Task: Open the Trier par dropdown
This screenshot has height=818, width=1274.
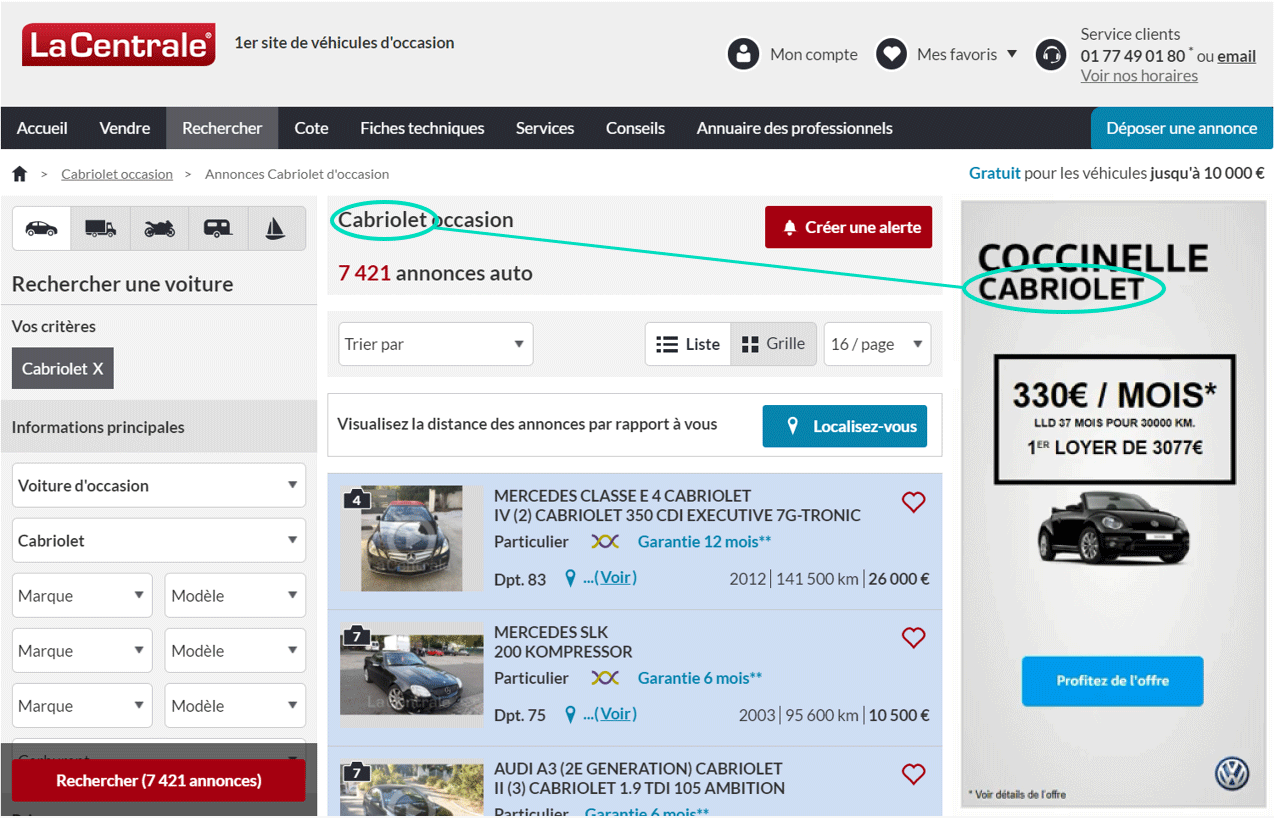Action: coord(435,344)
